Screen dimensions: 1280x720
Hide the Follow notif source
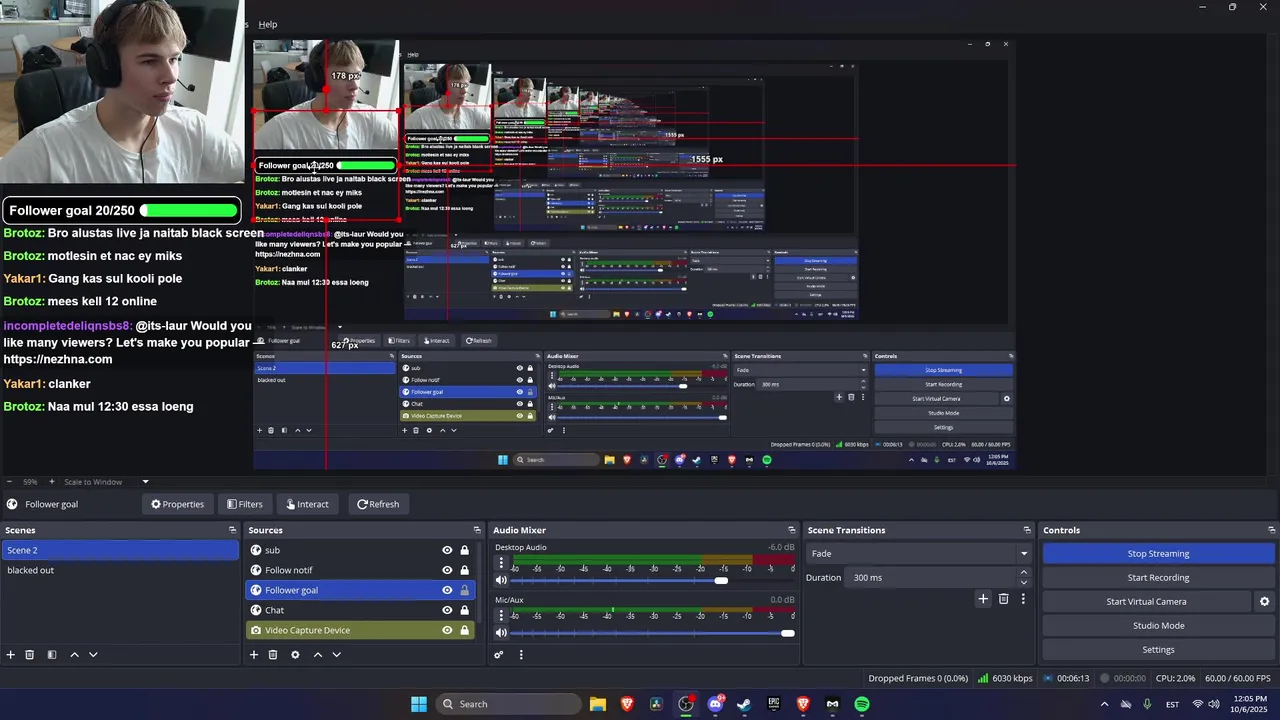[447, 570]
